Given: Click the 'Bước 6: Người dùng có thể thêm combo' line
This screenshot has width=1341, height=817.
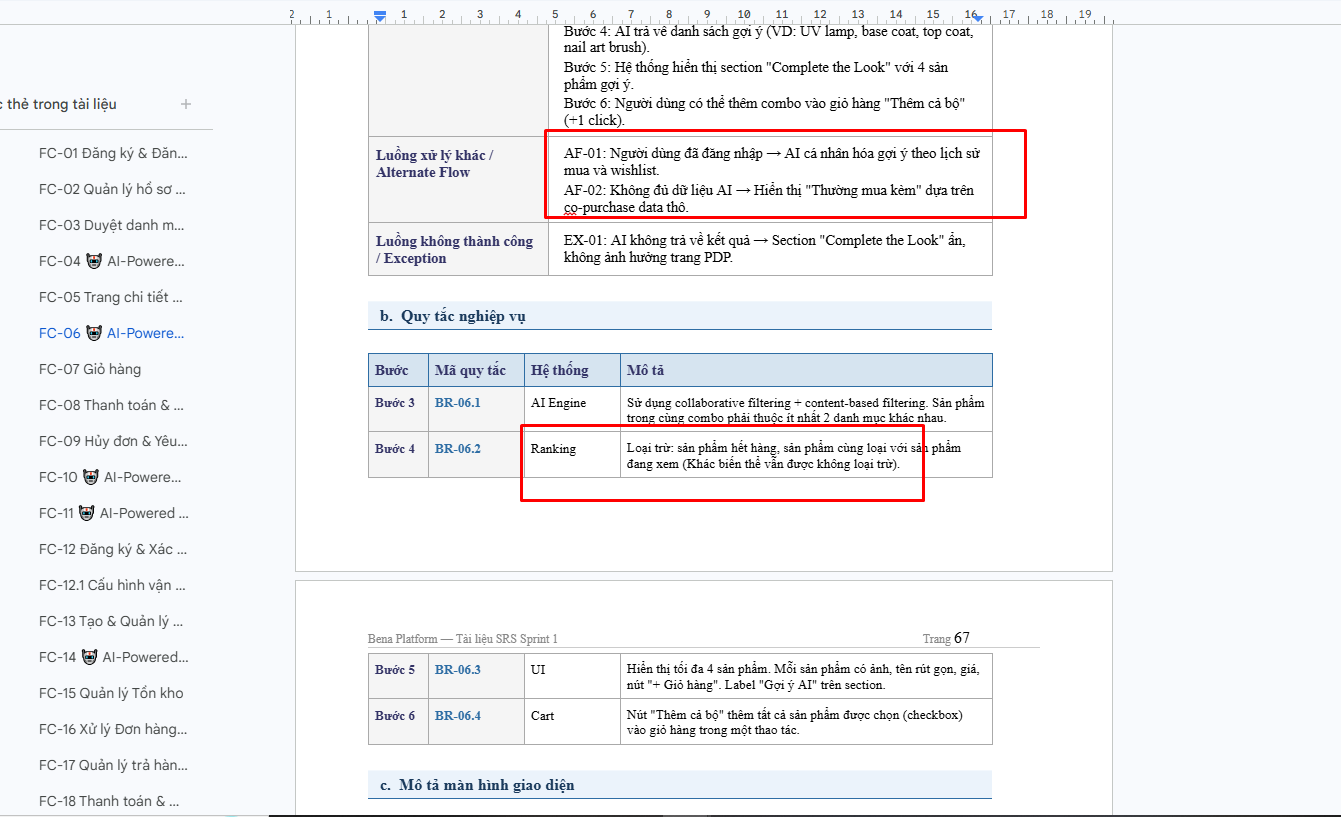Looking at the screenshot, I should click(x=764, y=112).
